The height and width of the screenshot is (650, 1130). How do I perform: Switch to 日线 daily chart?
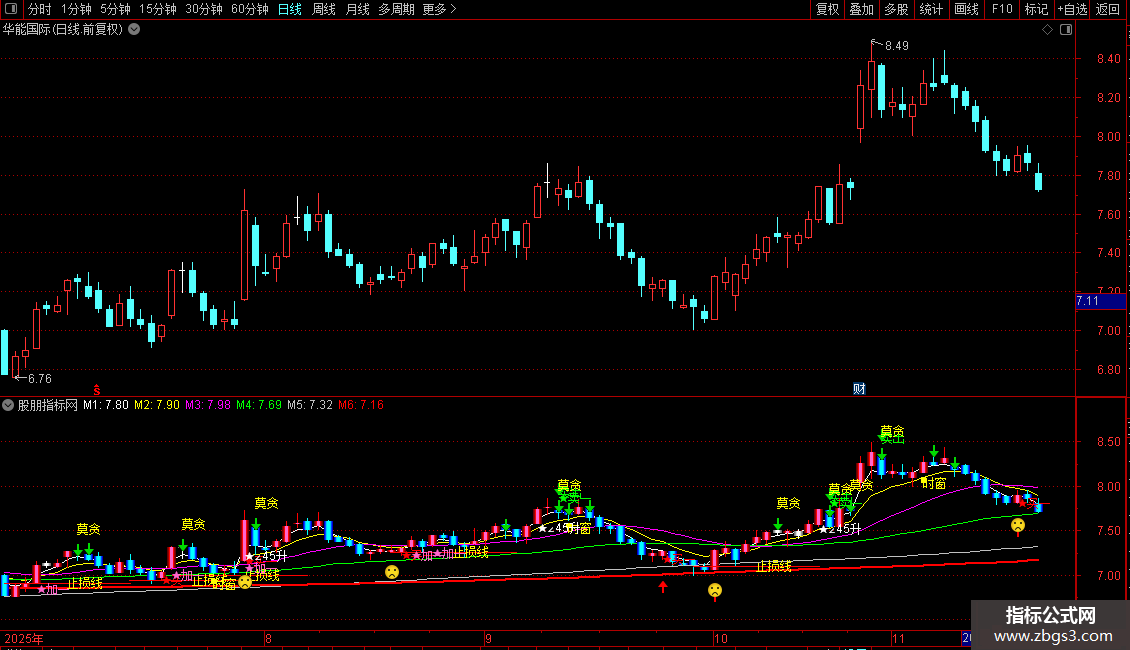point(290,9)
